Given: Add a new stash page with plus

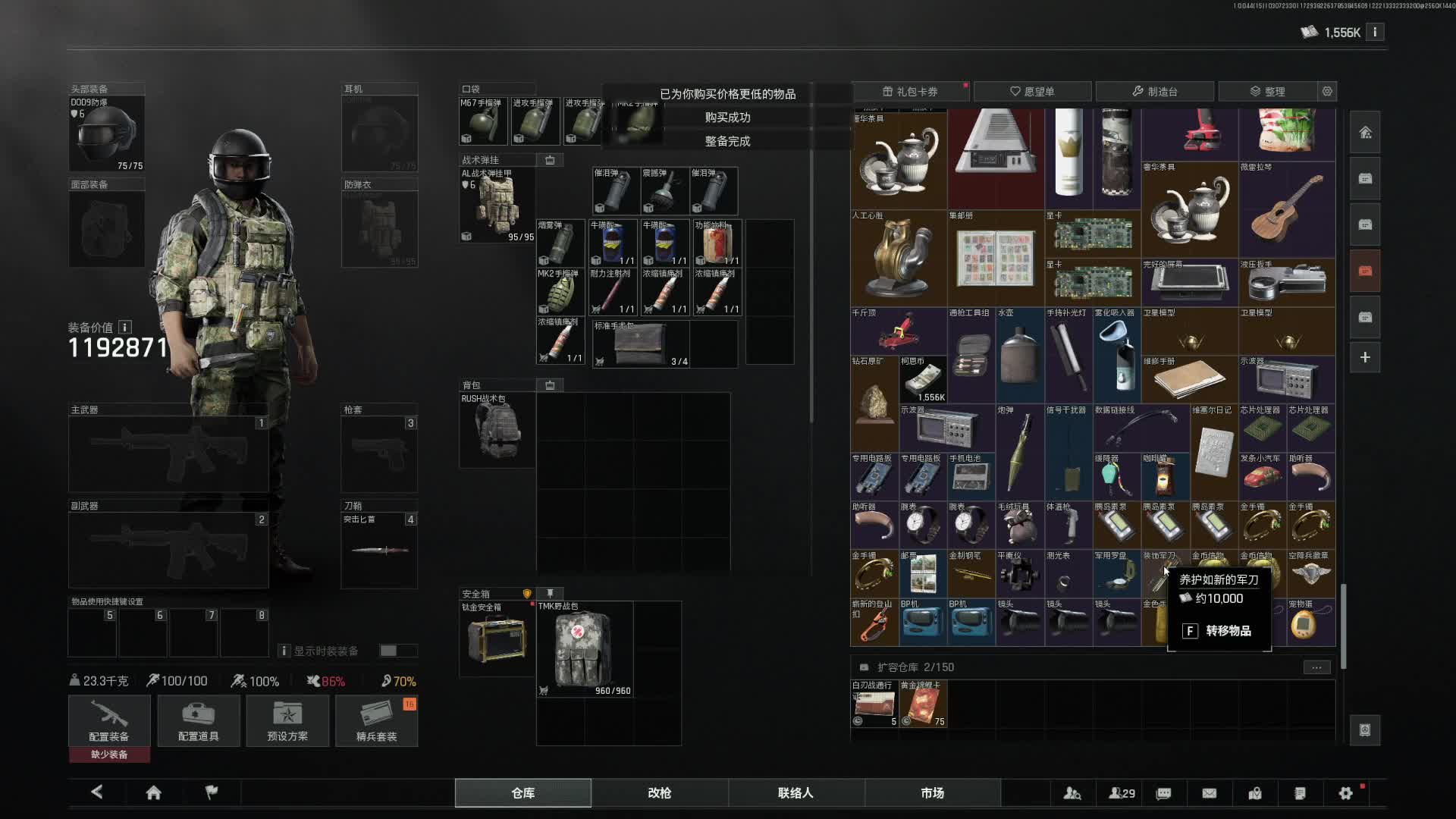Looking at the screenshot, I should [x=1365, y=357].
